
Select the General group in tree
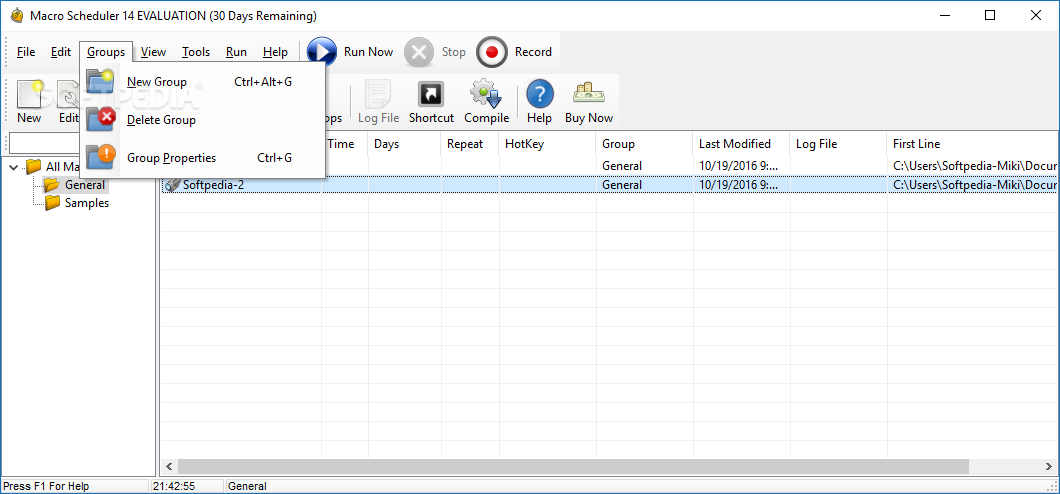pyautogui.click(x=85, y=184)
